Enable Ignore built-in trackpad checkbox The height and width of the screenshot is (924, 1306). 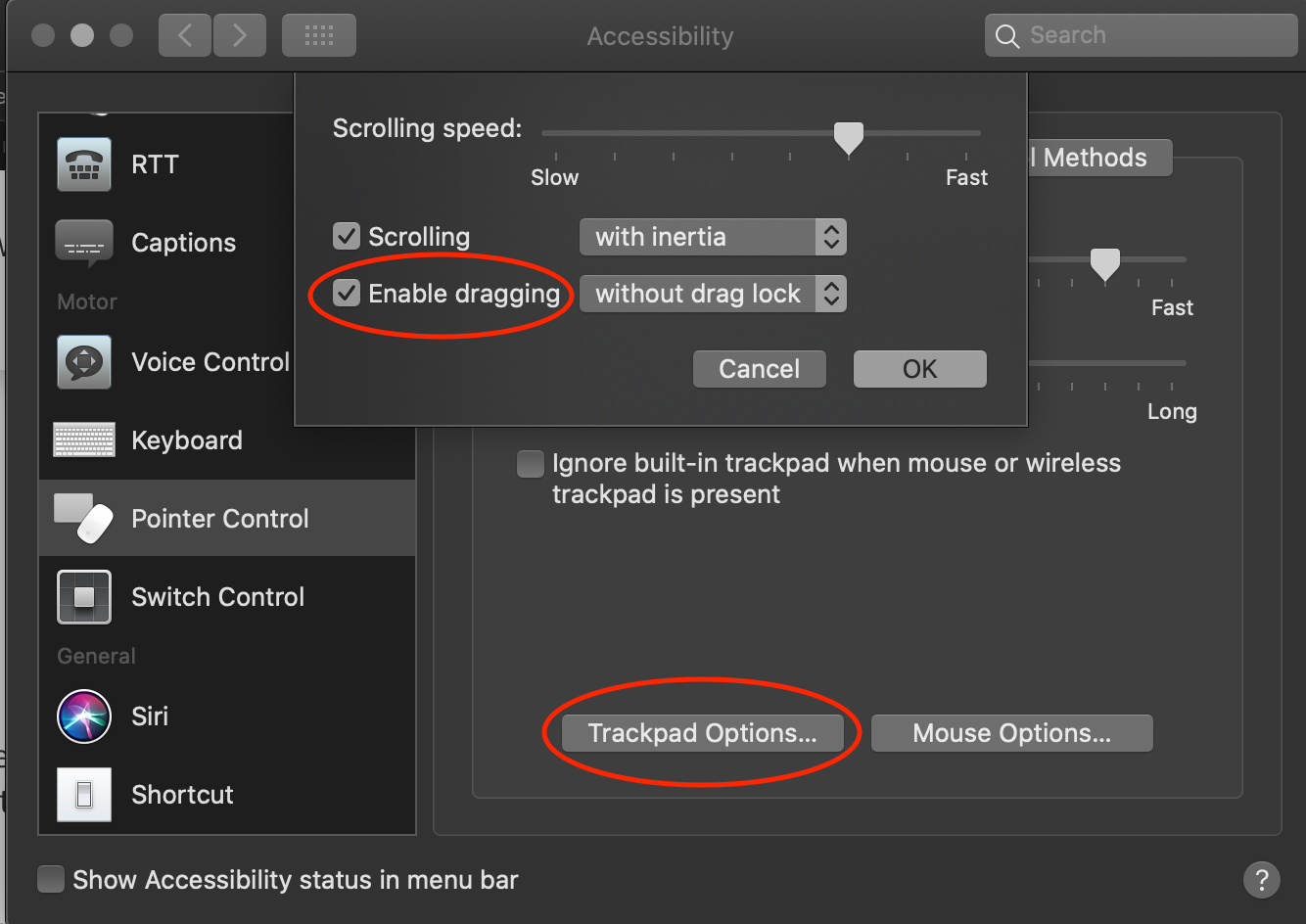[x=531, y=463]
